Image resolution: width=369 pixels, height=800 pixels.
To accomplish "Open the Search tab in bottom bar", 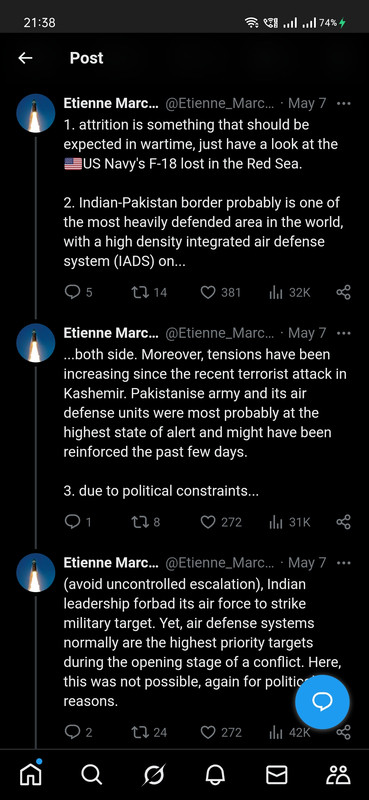I will tap(92, 775).
